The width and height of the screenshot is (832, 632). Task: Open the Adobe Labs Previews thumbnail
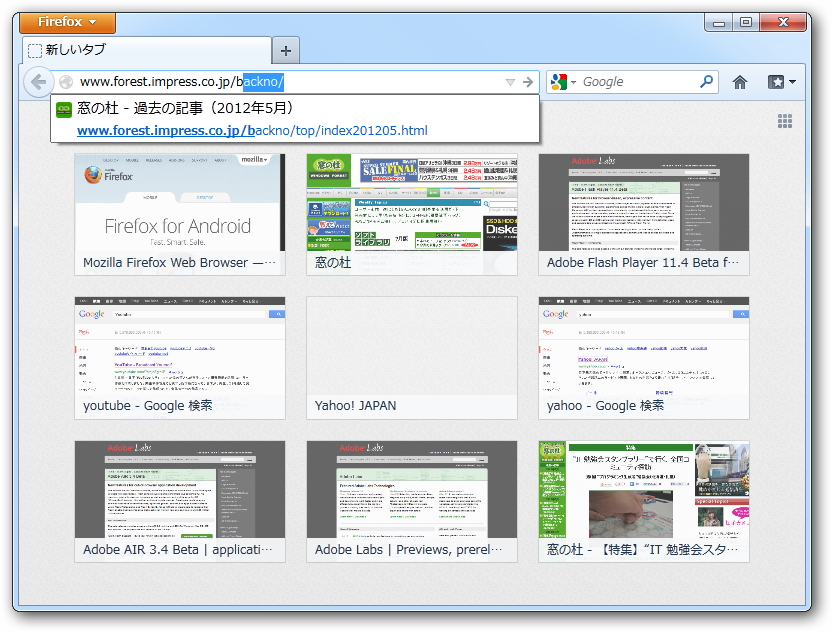[x=412, y=501]
